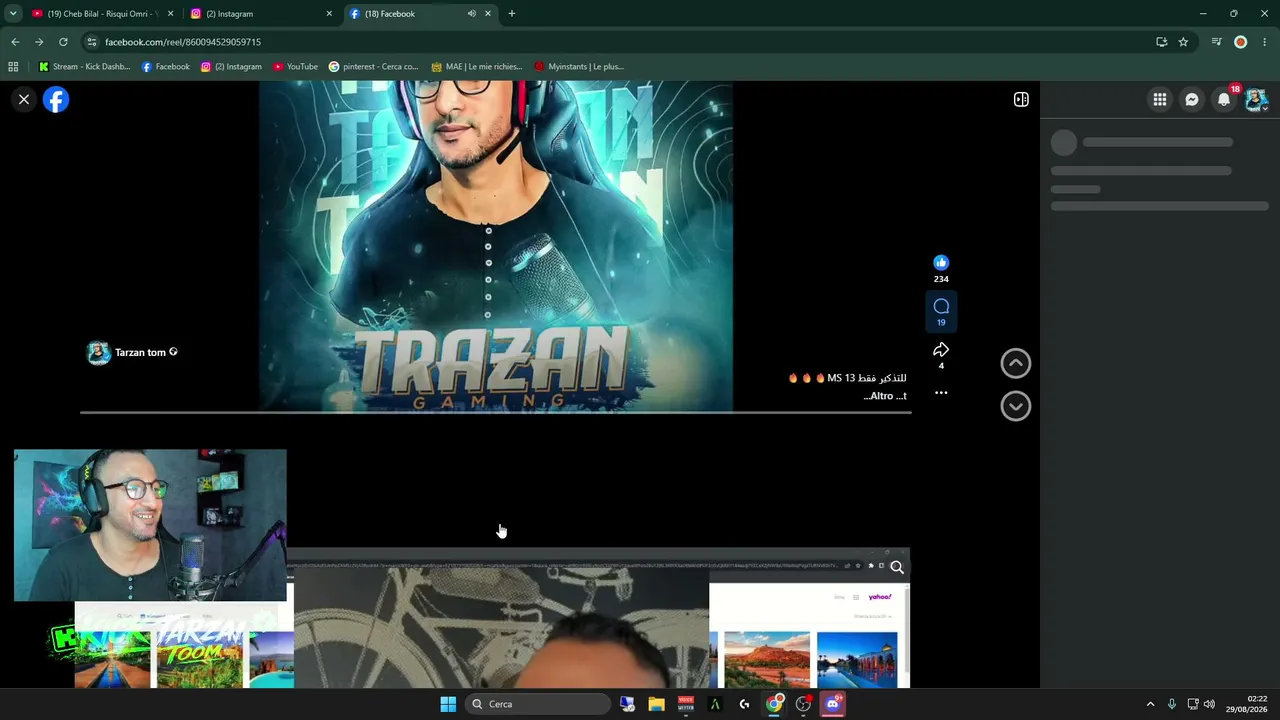Go to the previous reel arrow
This screenshot has height=720, width=1280.
(x=1016, y=363)
